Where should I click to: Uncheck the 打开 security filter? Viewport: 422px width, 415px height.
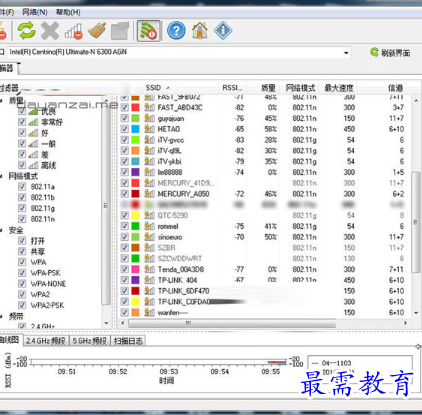pyautogui.click(x=22, y=241)
